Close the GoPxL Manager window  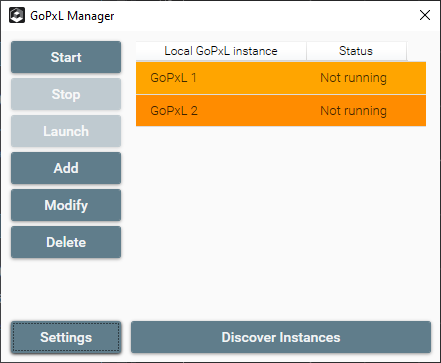coord(425,15)
